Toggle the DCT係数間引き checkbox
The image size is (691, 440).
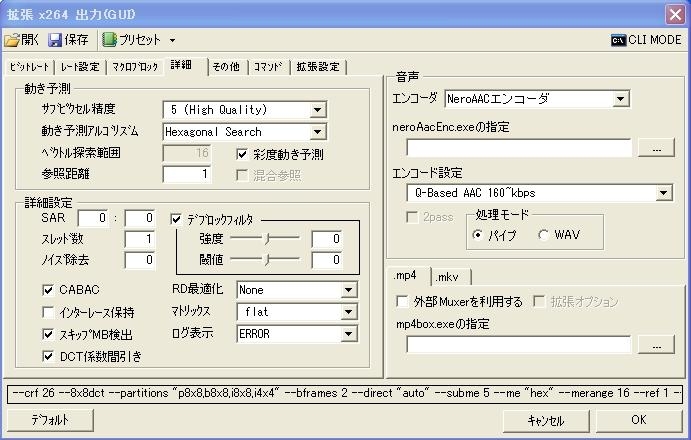tap(48, 356)
